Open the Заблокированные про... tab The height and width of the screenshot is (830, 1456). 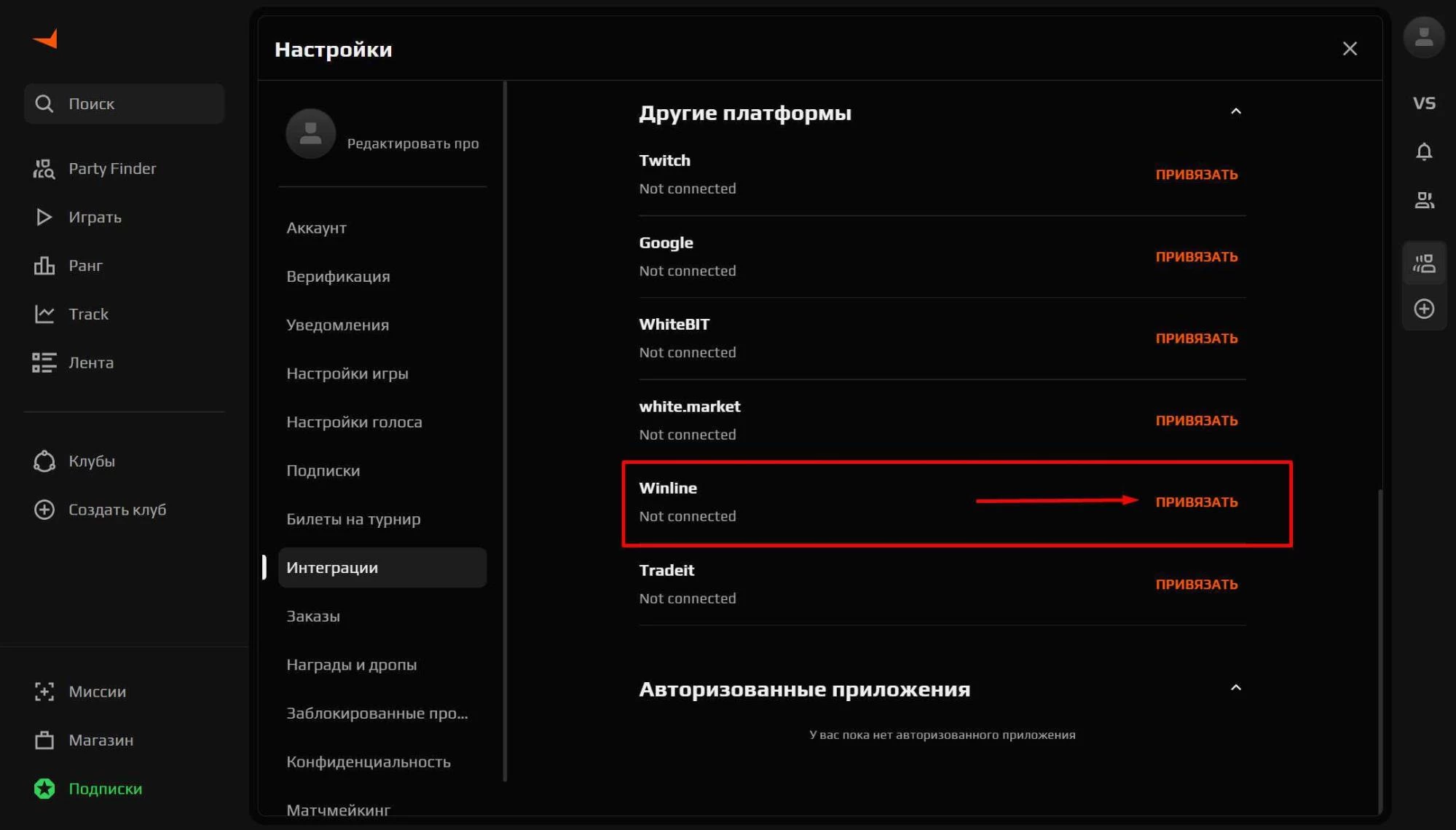click(382, 714)
